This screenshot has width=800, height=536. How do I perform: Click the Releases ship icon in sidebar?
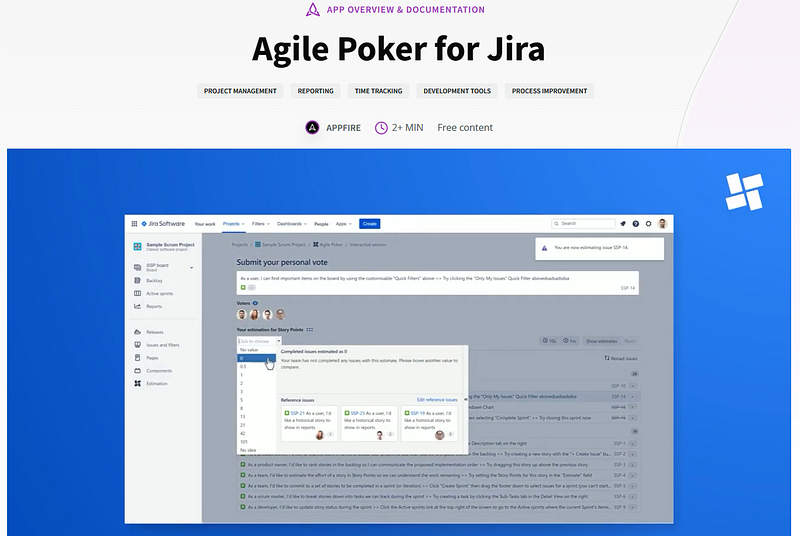[x=137, y=332]
